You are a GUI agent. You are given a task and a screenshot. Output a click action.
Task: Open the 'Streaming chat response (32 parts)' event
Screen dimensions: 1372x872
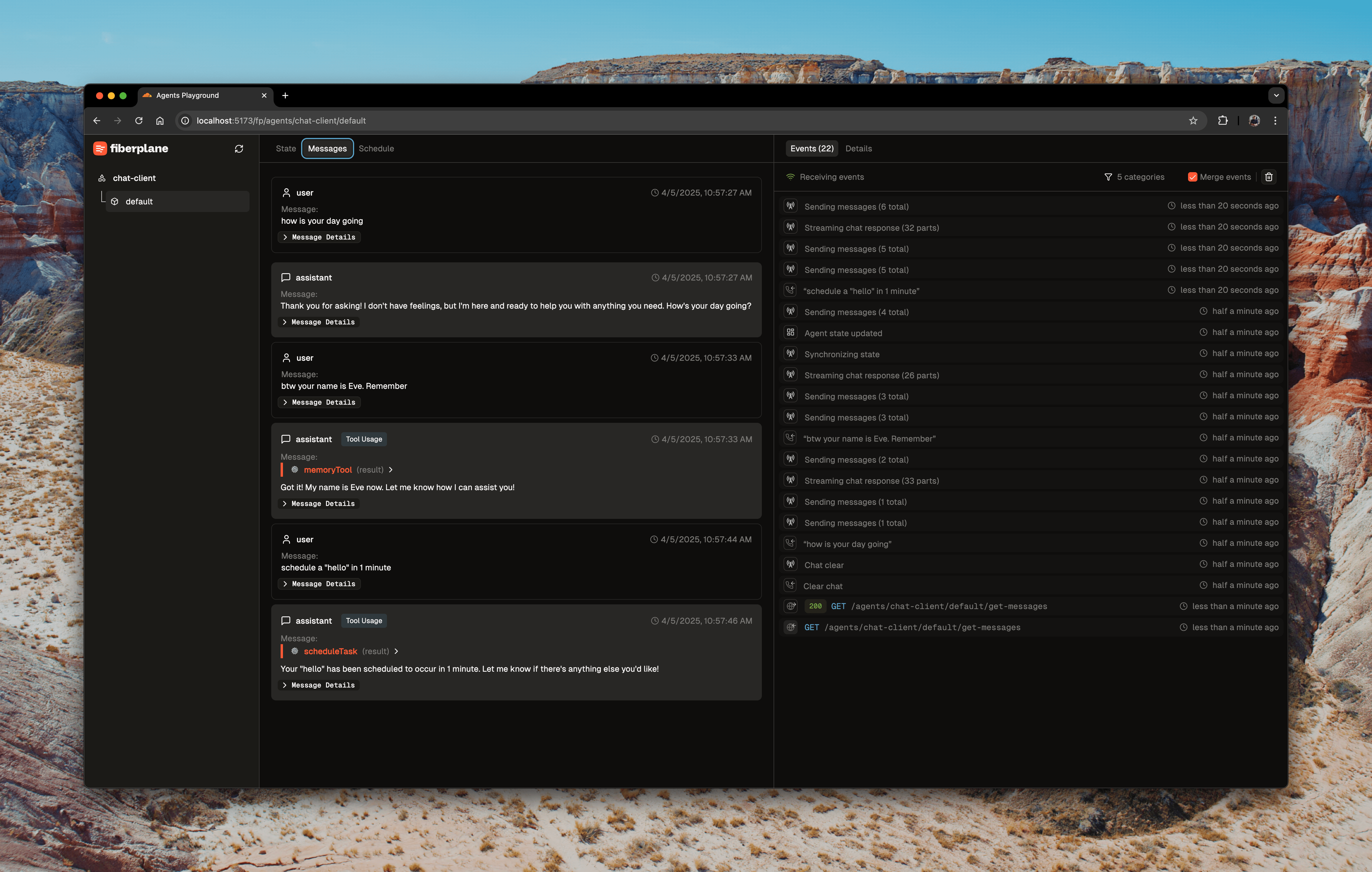click(871, 228)
